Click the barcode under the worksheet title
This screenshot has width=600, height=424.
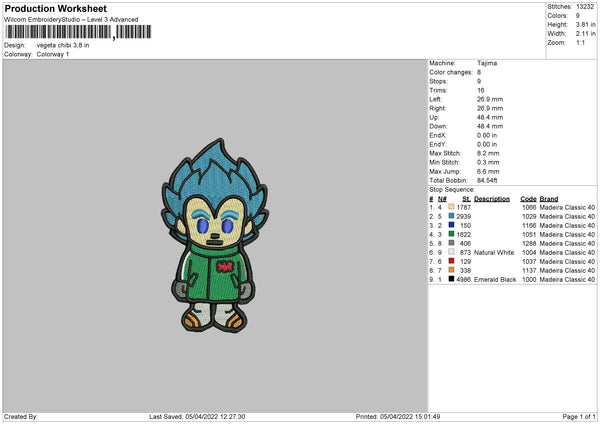[78, 32]
